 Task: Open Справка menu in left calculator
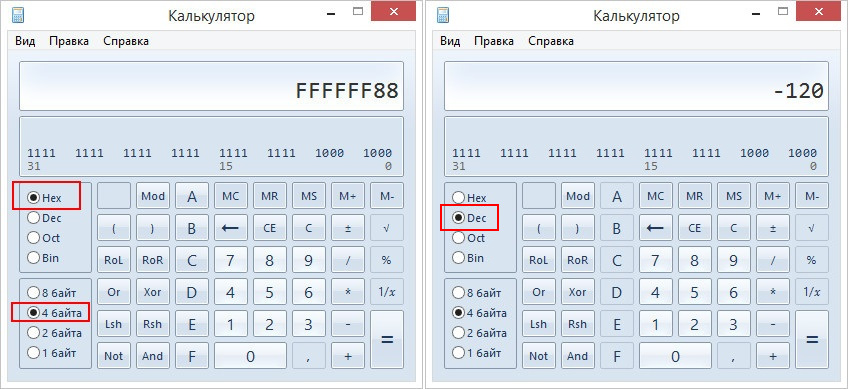126,41
